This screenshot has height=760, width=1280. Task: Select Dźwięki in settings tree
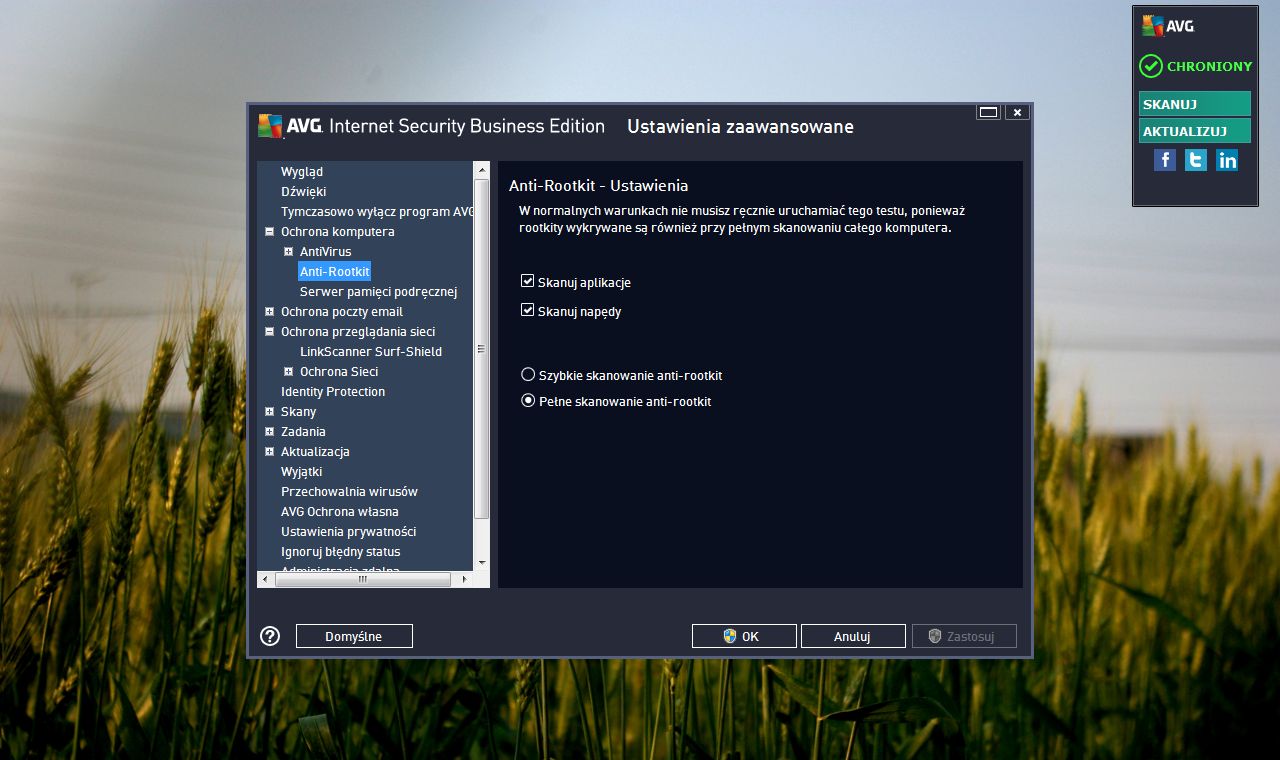(303, 191)
